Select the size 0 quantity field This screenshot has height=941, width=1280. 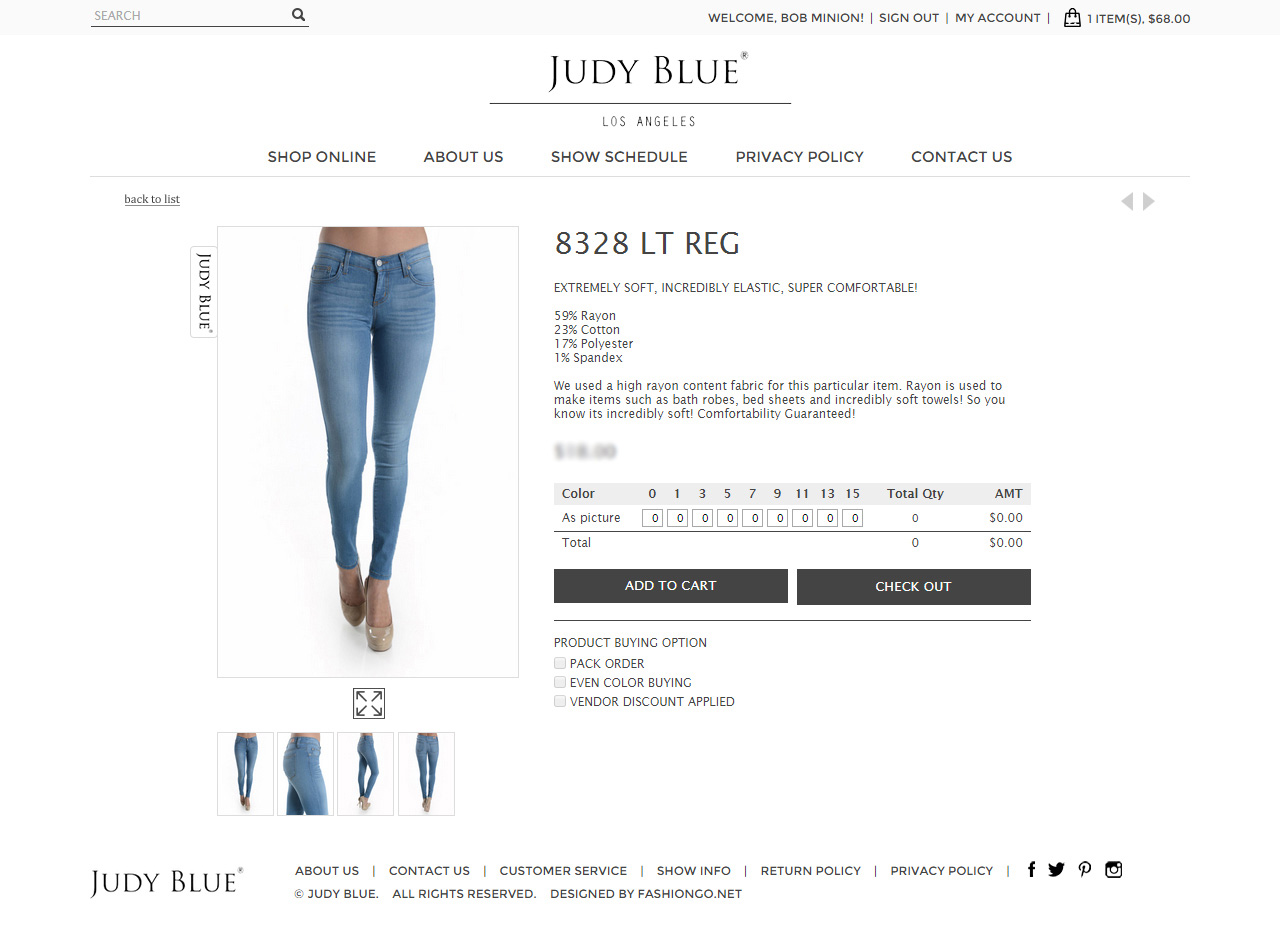[652, 518]
